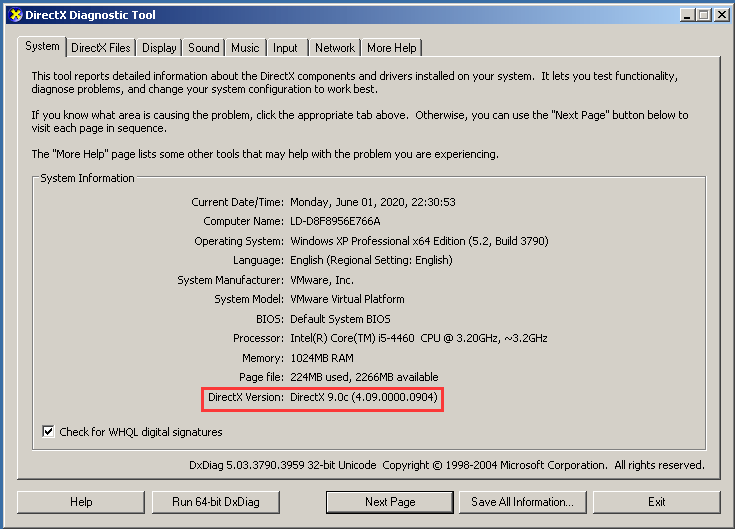Viewport: 735px width, 529px height.
Task: Maximize the DirectX Diagnostic Tool window
Action: click(704, 15)
